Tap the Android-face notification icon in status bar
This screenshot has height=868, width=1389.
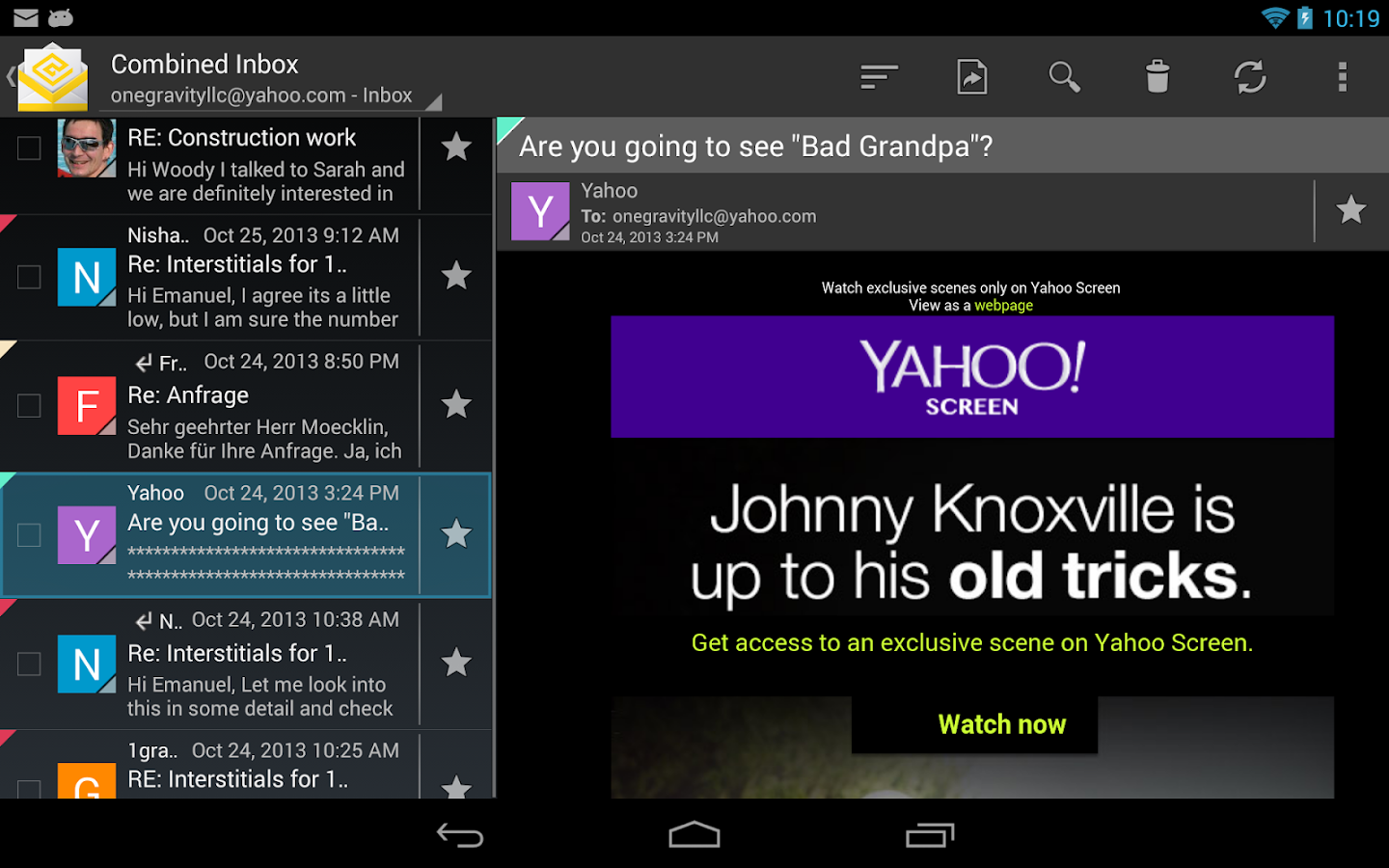[61, 17]
